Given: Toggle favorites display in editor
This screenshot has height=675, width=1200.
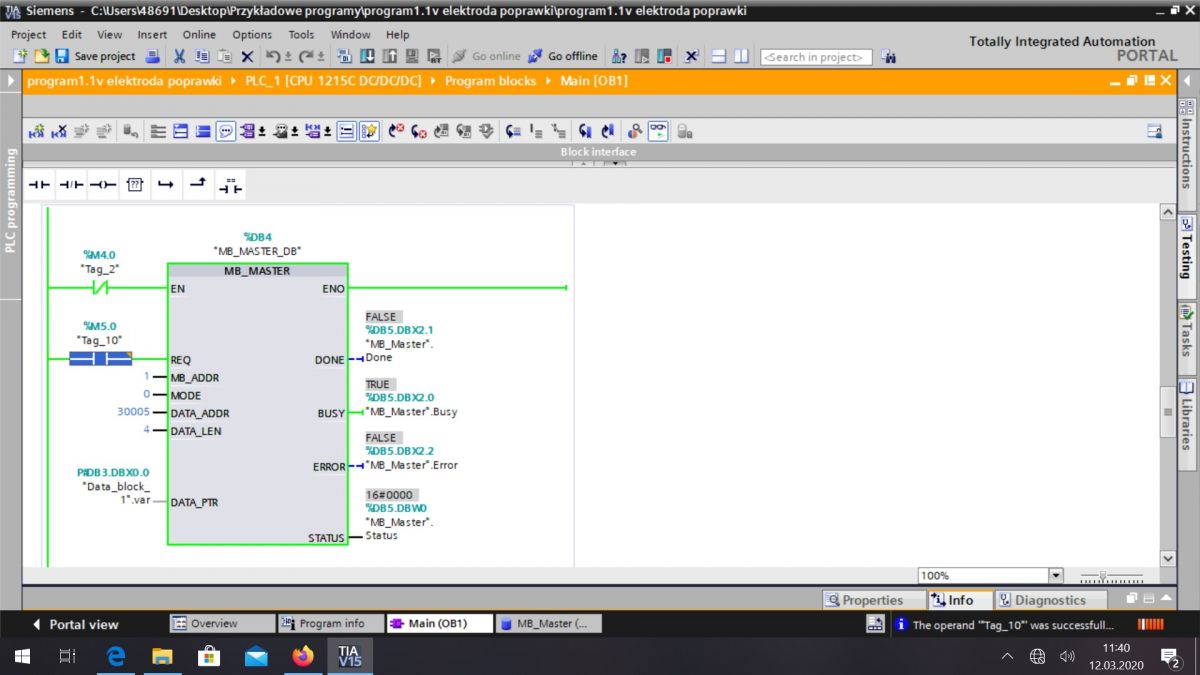Looking at the screenshot, I should (x=369, y=131).
